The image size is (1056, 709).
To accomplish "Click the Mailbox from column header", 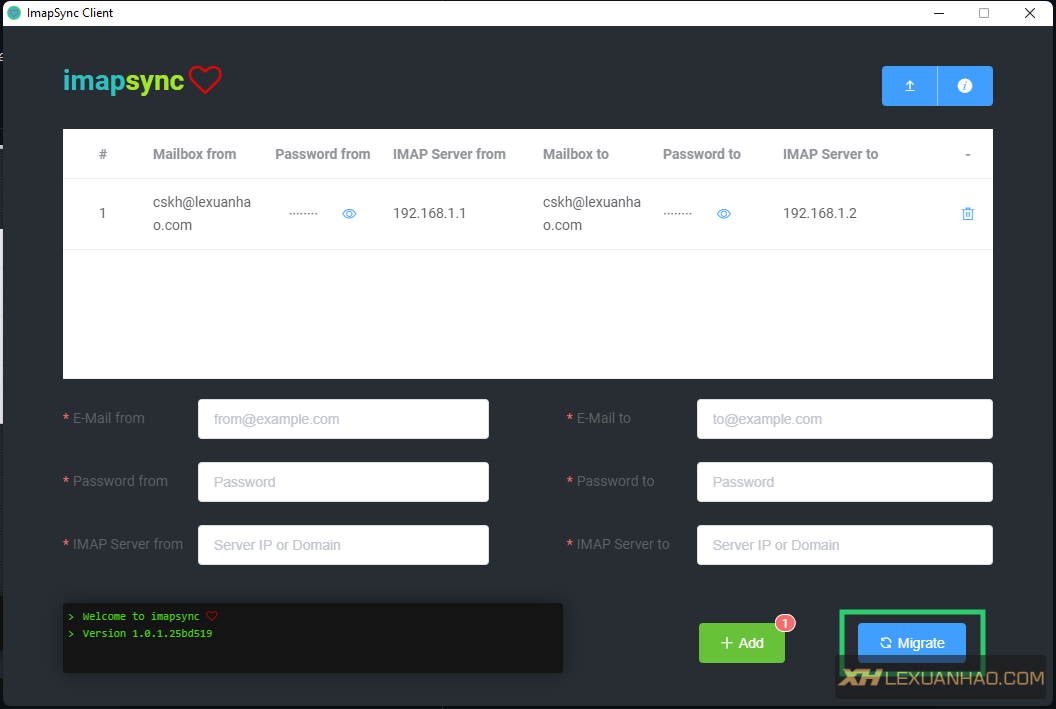I will 195,154.
